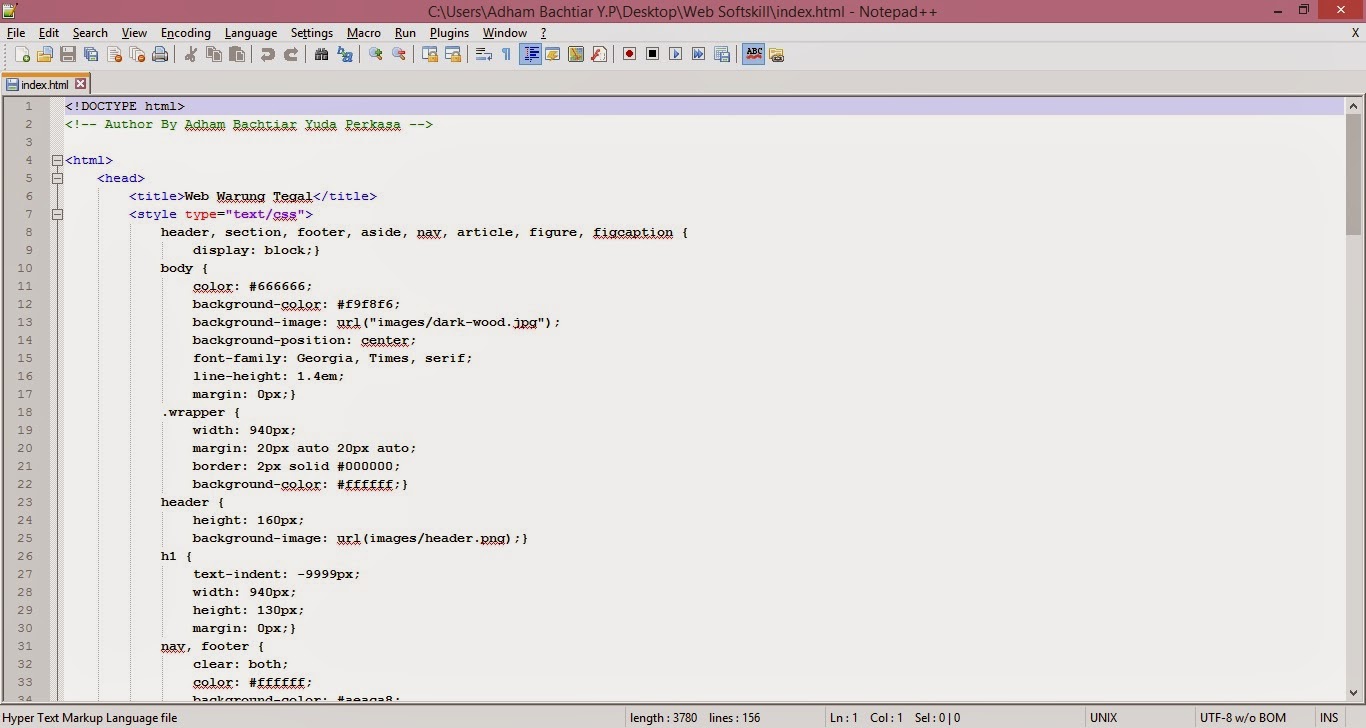The image size is (1366, 728).
Task: Open the Encoding menu
Action: coord(186,33)
